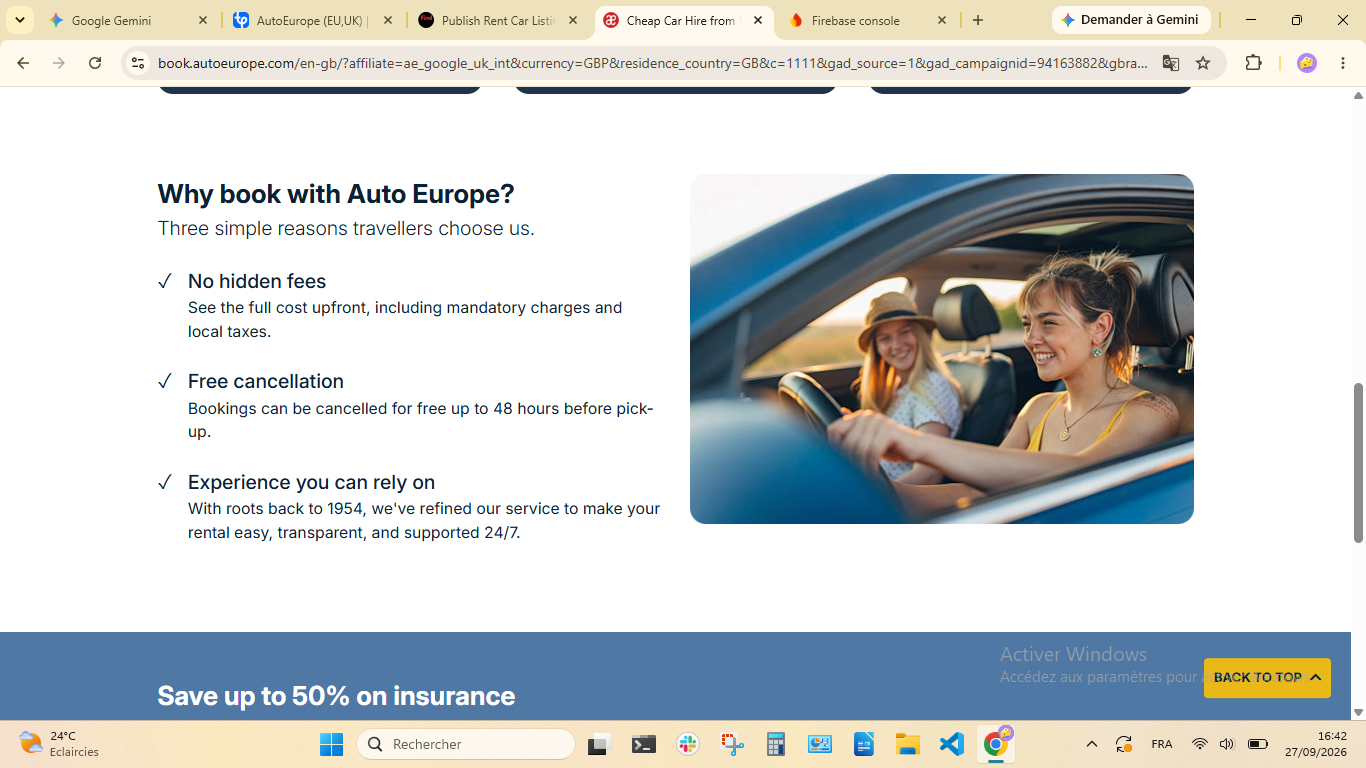The height and width of the screenshot is (768, 1366).
Task: Open the FRA keyboard language switcher
Action: (1161, 744)
